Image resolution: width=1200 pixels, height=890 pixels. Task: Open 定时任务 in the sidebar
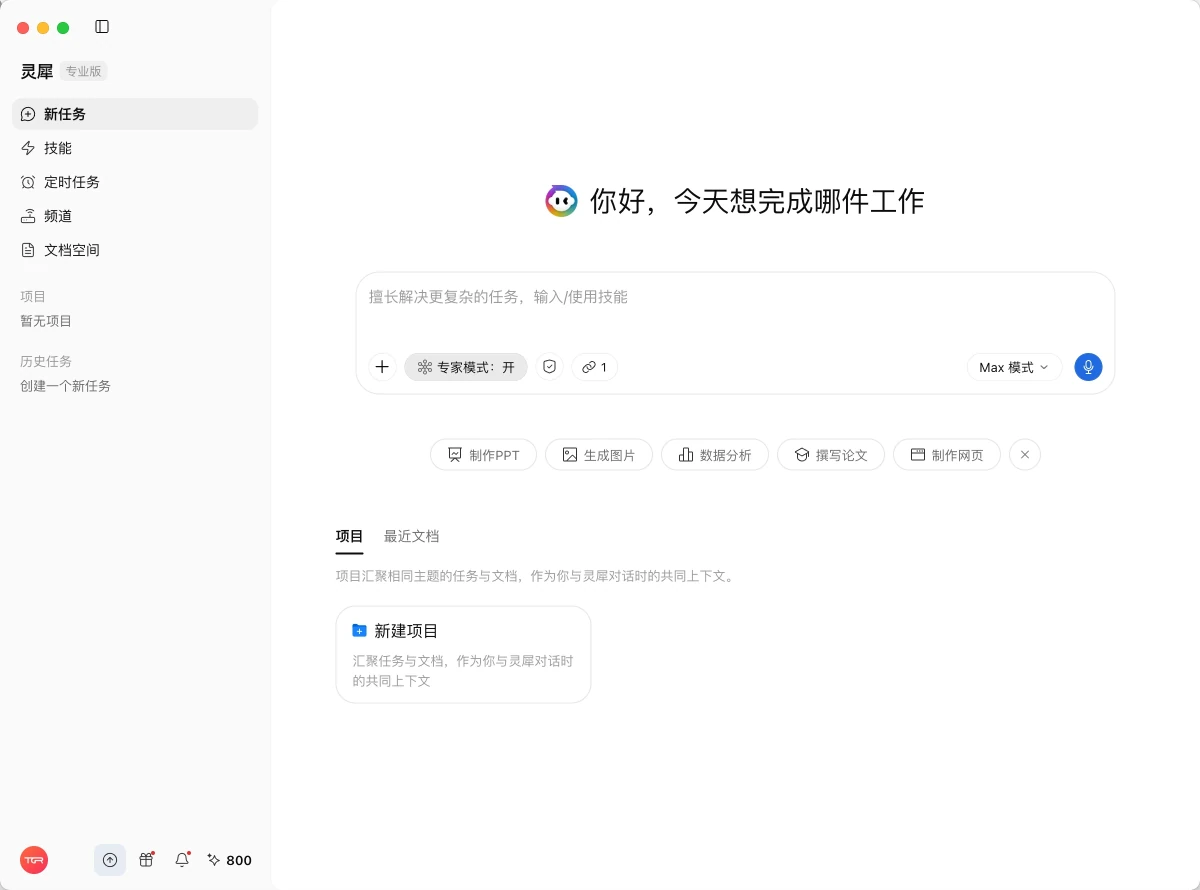(135, 182)
